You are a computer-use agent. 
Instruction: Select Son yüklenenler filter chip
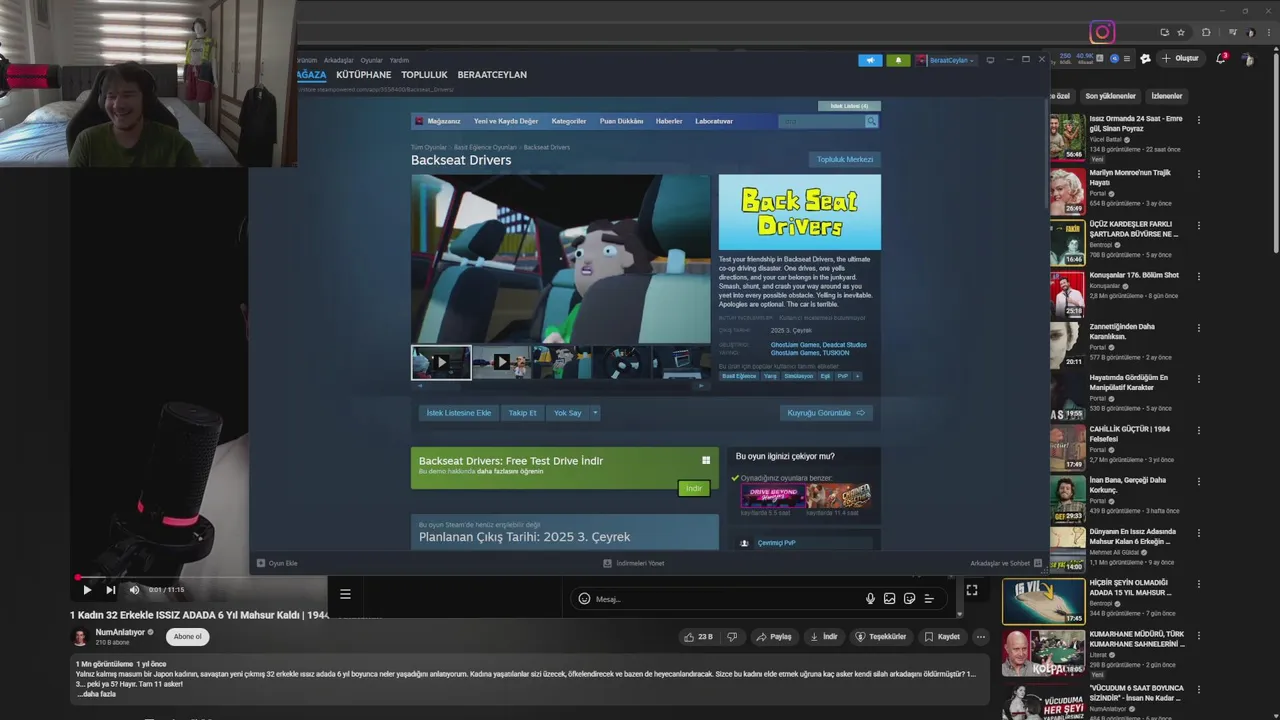point(1111,96)
